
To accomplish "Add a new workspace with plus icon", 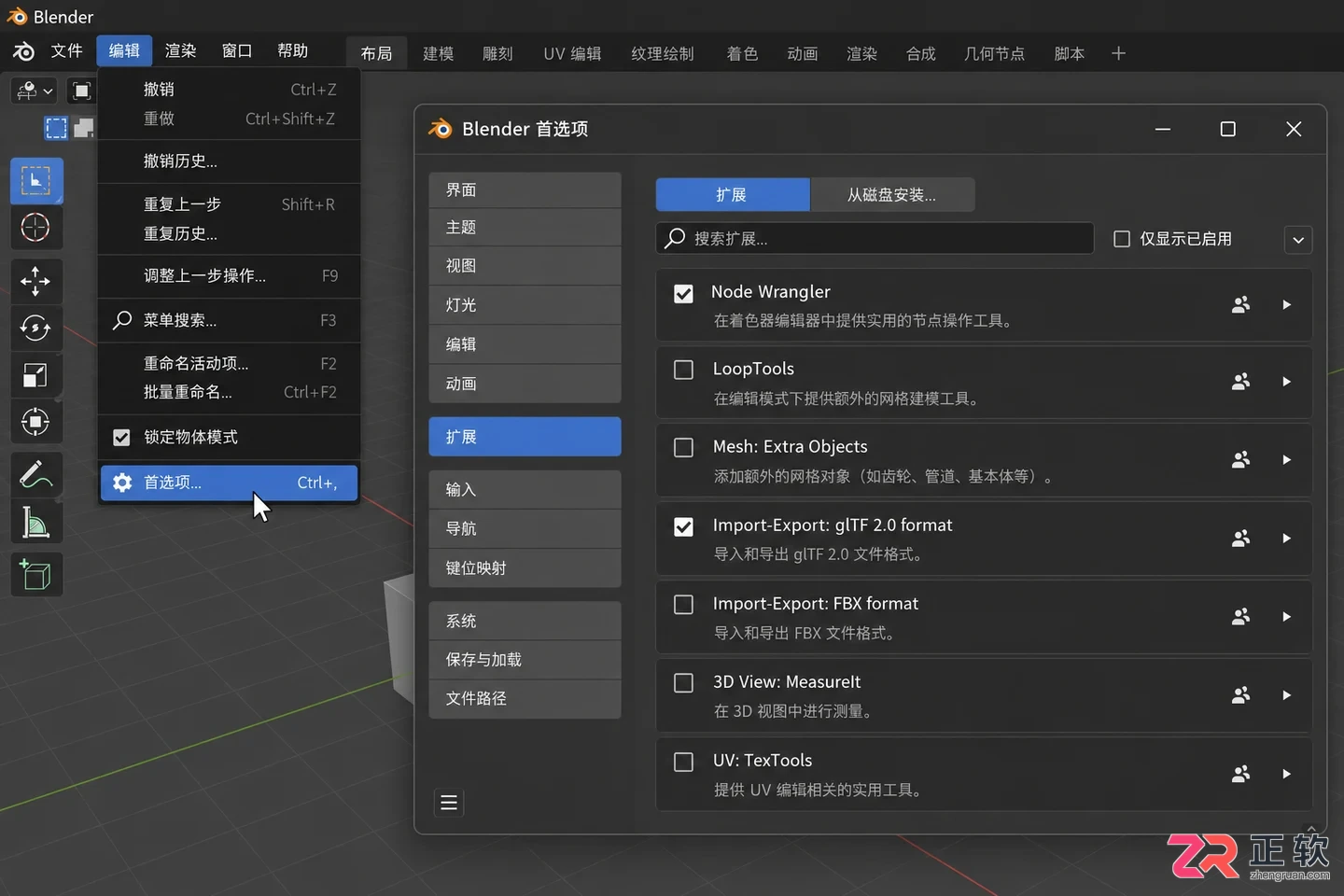I will tap(1118, 53).
